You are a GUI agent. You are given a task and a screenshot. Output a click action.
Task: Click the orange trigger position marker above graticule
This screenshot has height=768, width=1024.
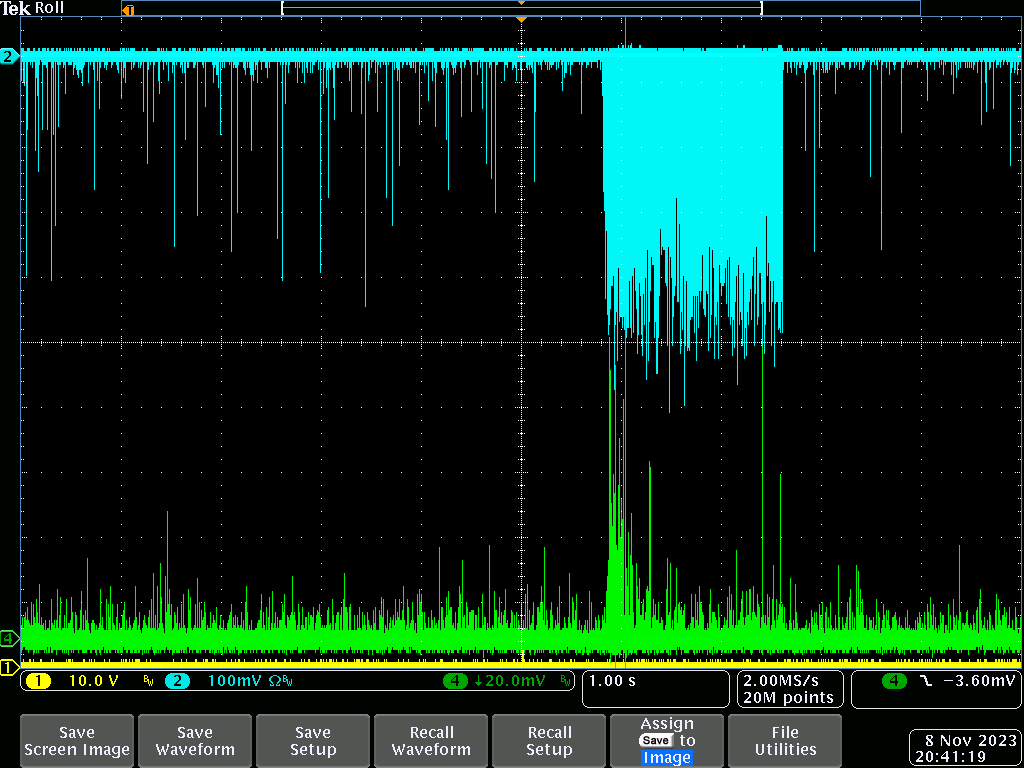[x=520, y=20]
